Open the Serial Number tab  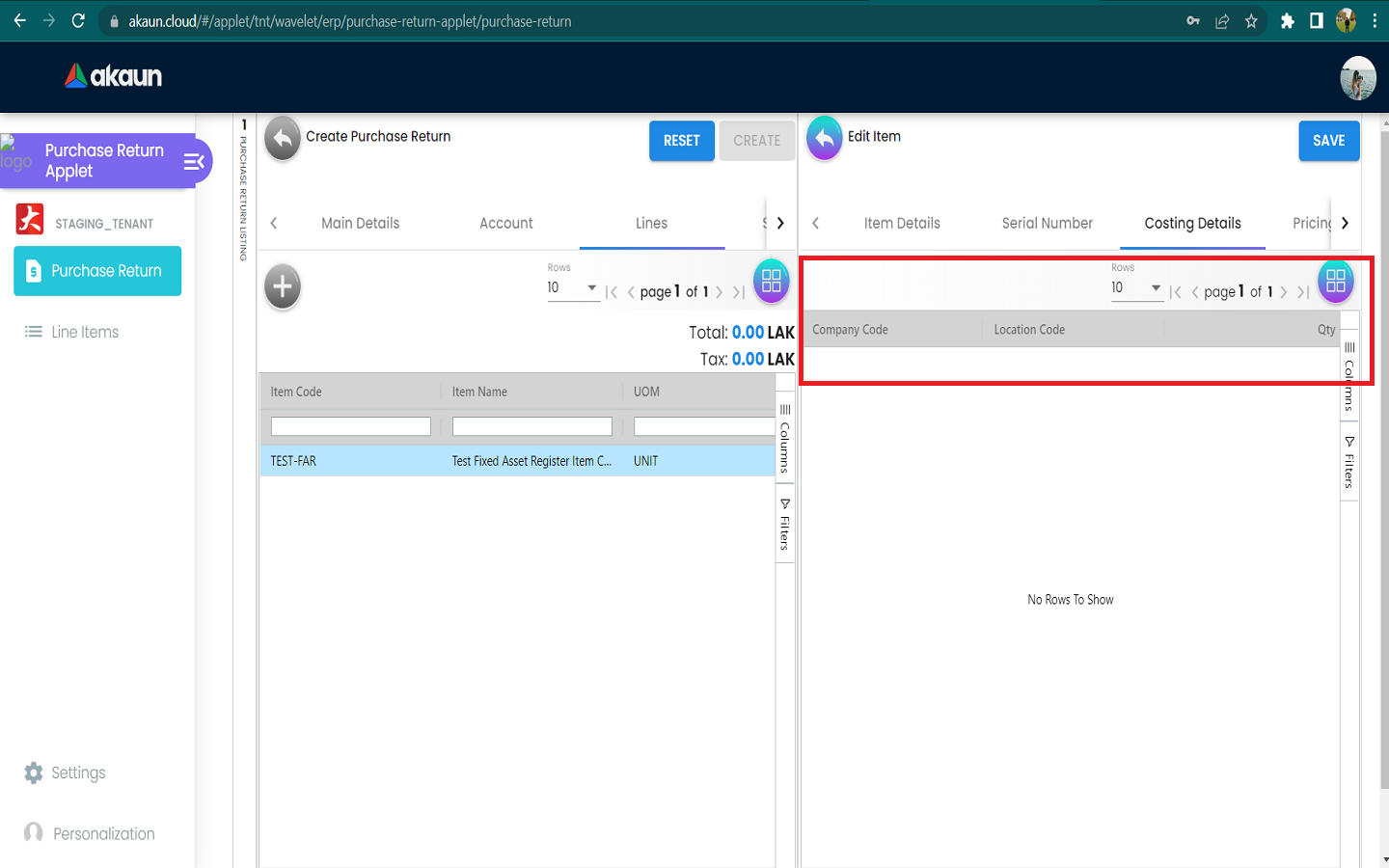(1047, 223)
